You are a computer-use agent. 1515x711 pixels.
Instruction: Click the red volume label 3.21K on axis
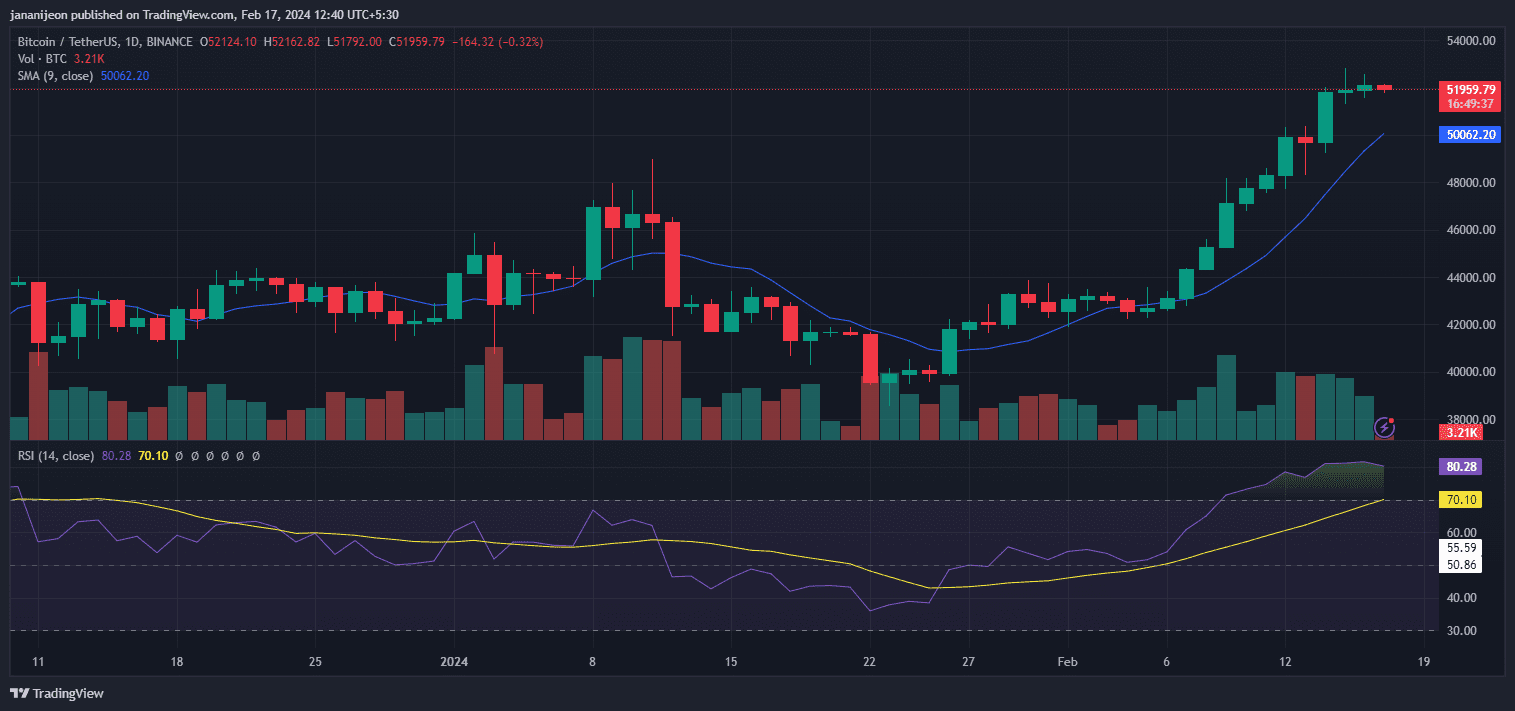pos(1462,432)
